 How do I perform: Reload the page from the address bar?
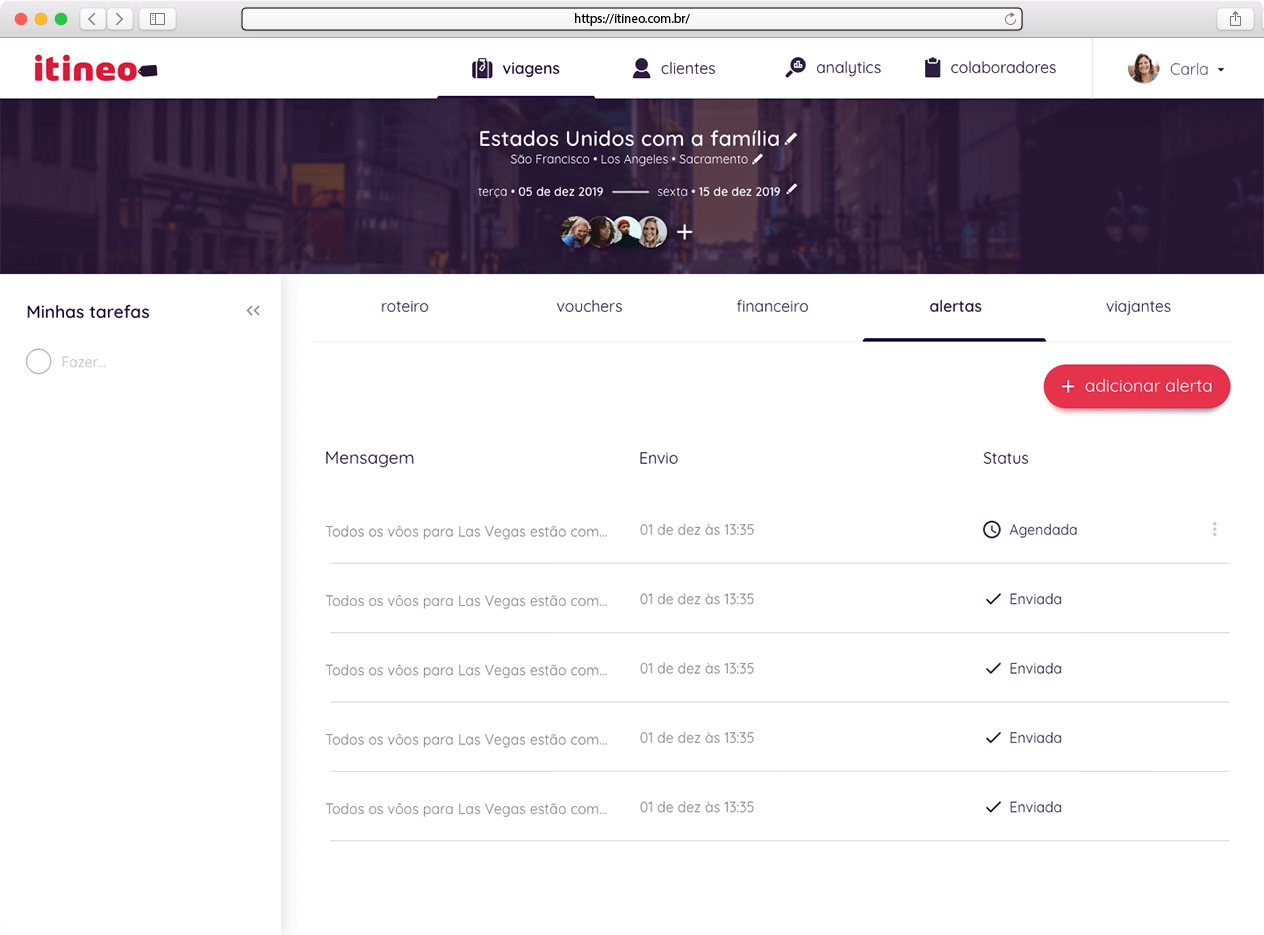click(x=1010, y=19)
